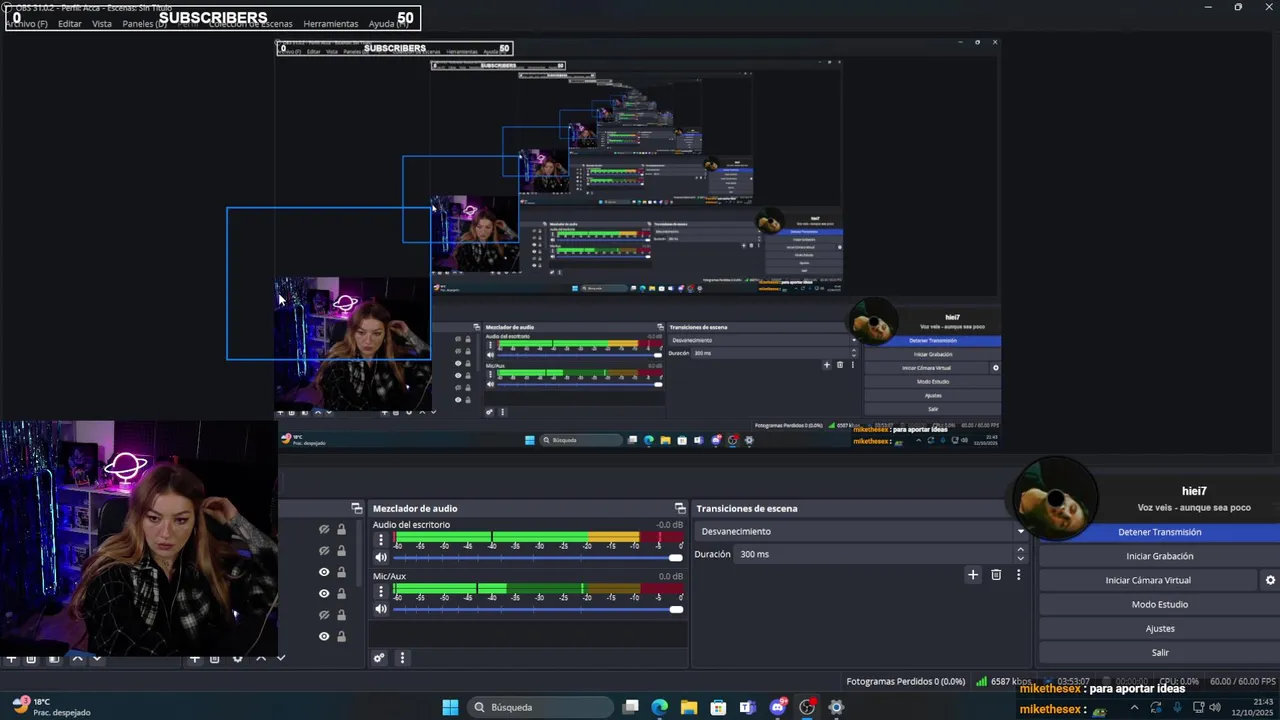1280x720 pixels.
Task: Open the weather widget showing 18°C
Action: pyautogui.click(x=50, y=707)
